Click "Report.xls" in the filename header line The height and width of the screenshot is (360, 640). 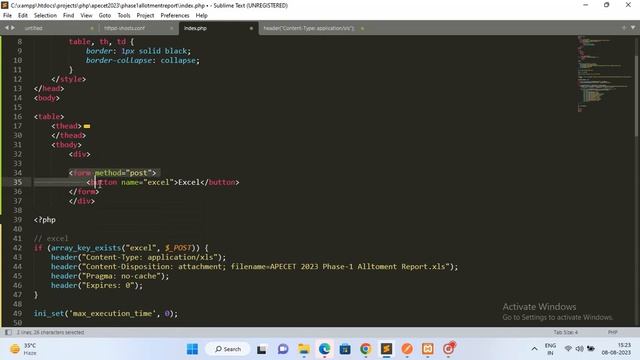(x=423, y=267)
